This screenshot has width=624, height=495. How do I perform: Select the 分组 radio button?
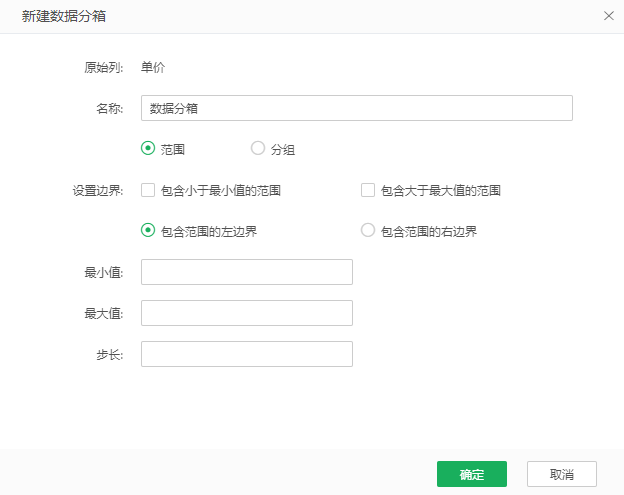point(258,149)
